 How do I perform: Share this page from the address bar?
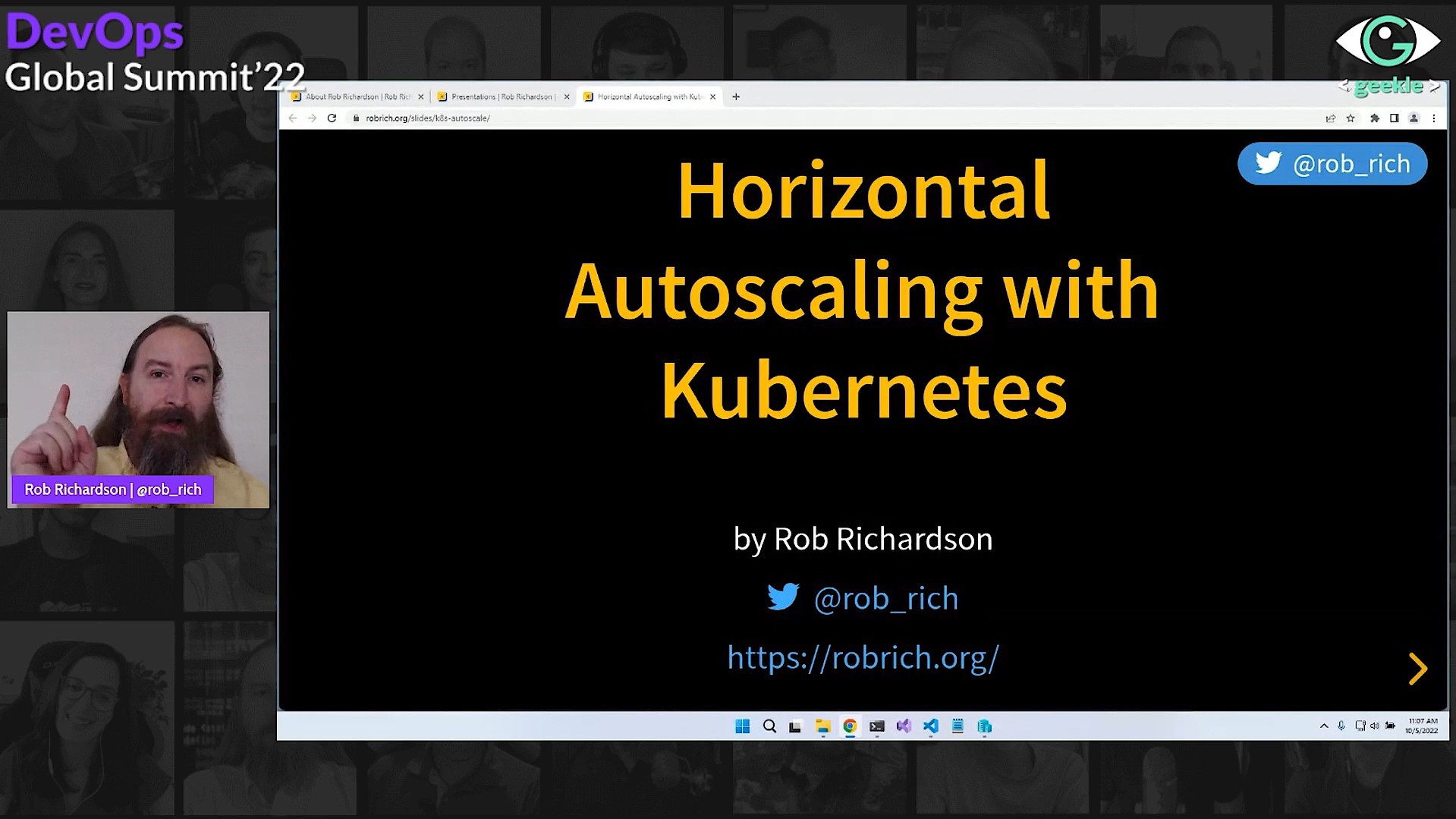pyautogui.click(x=1330, y=118)
